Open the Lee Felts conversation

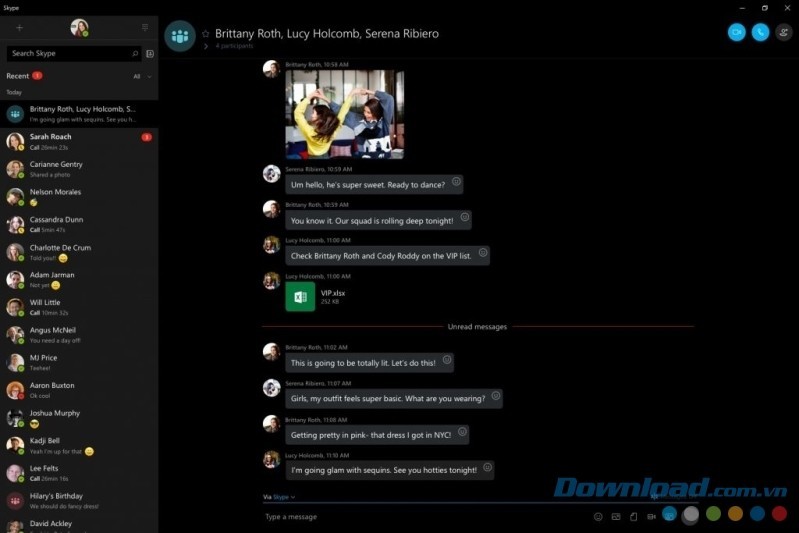point(79,473)
